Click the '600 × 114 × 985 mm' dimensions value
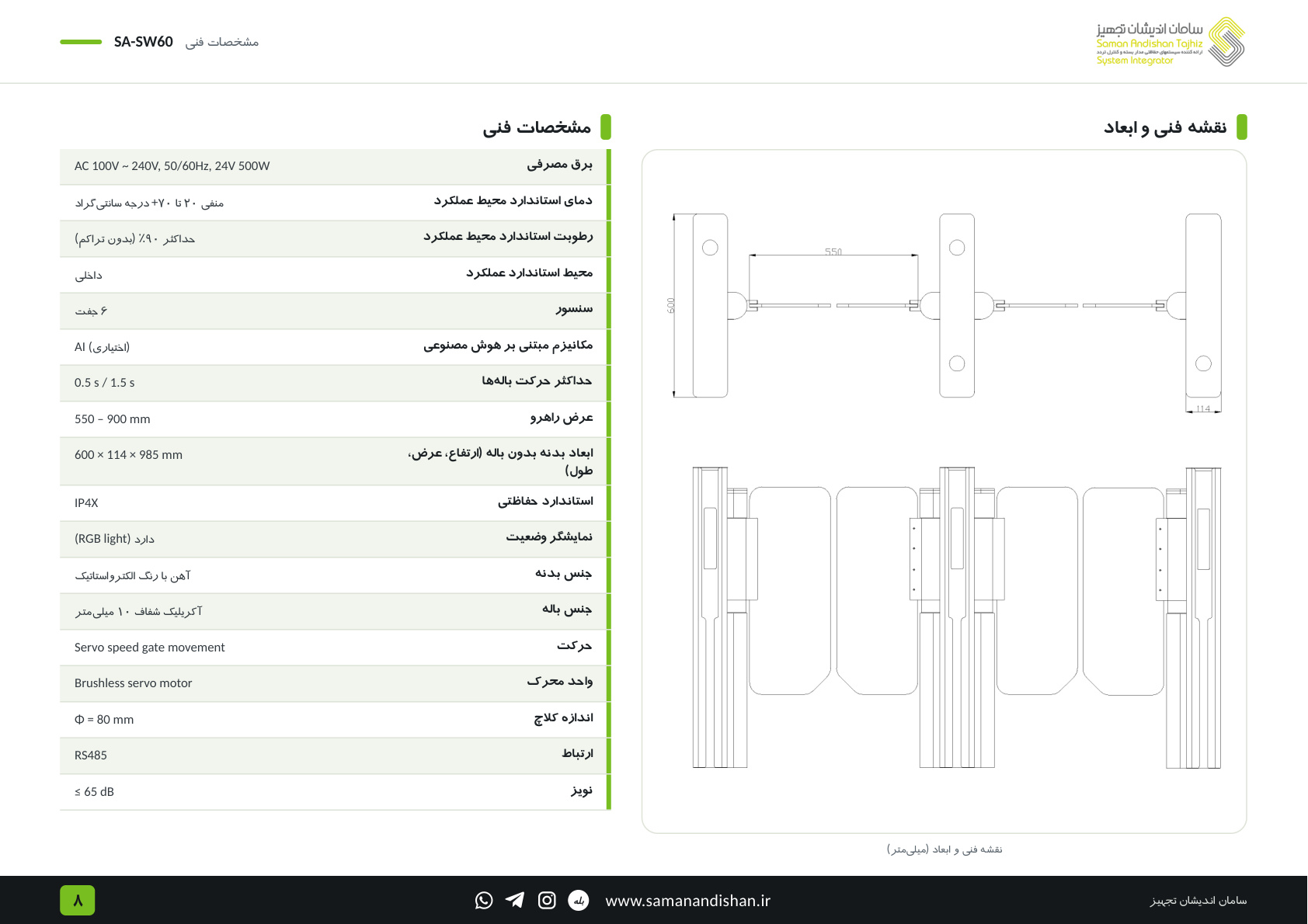Viewport: 1308px width, 924px height. (129, 455)
